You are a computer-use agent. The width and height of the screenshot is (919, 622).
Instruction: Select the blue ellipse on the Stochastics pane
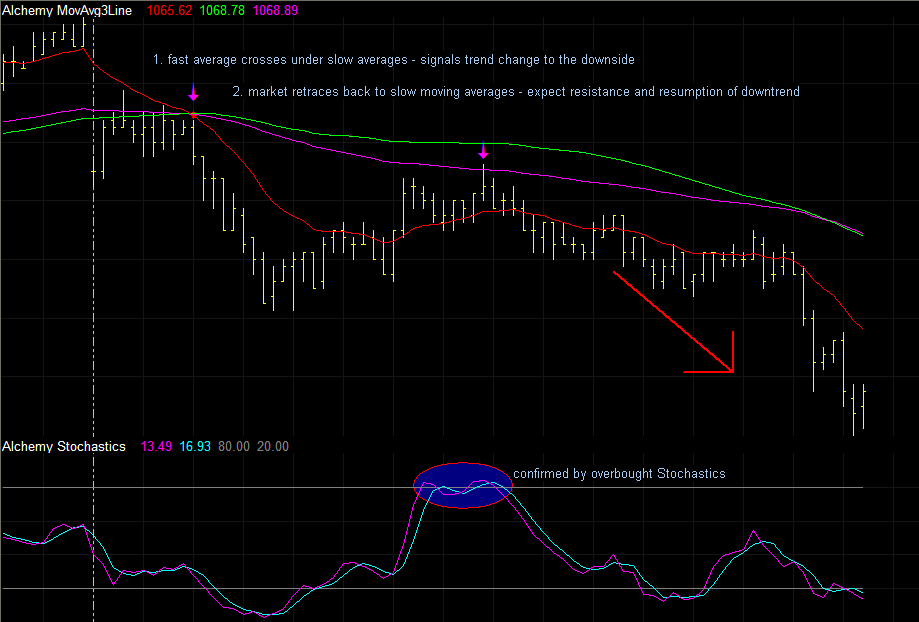coord(463,485)
